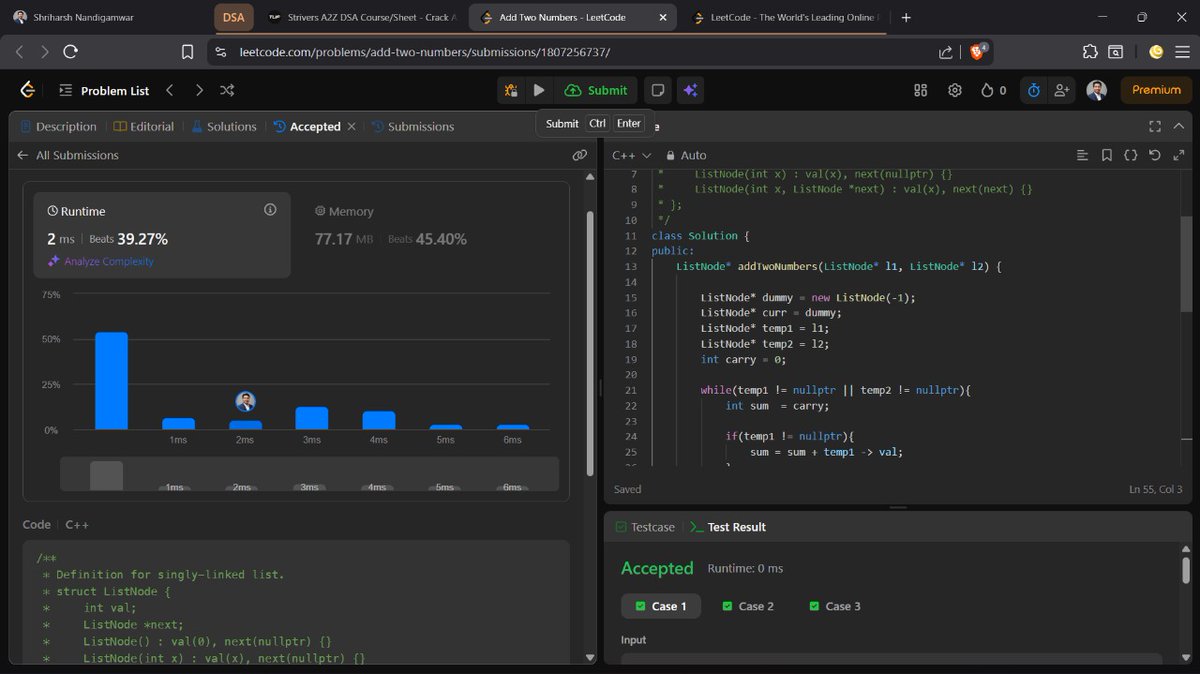
Task: Click the browser back arrow
Action: tap(20, 52)
